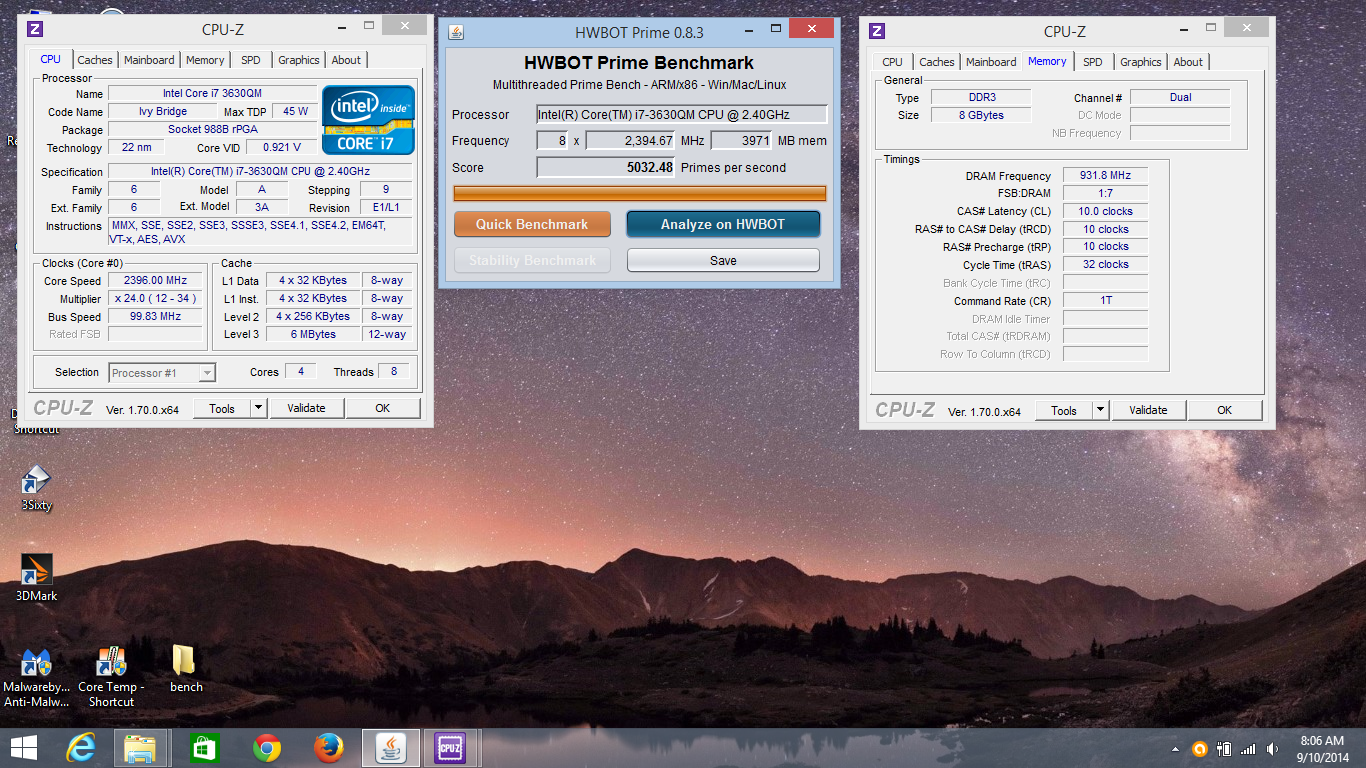Click the volume speaker tray icon
The height and width of the screenshot is (768, 1366).
coord(1272,749)
